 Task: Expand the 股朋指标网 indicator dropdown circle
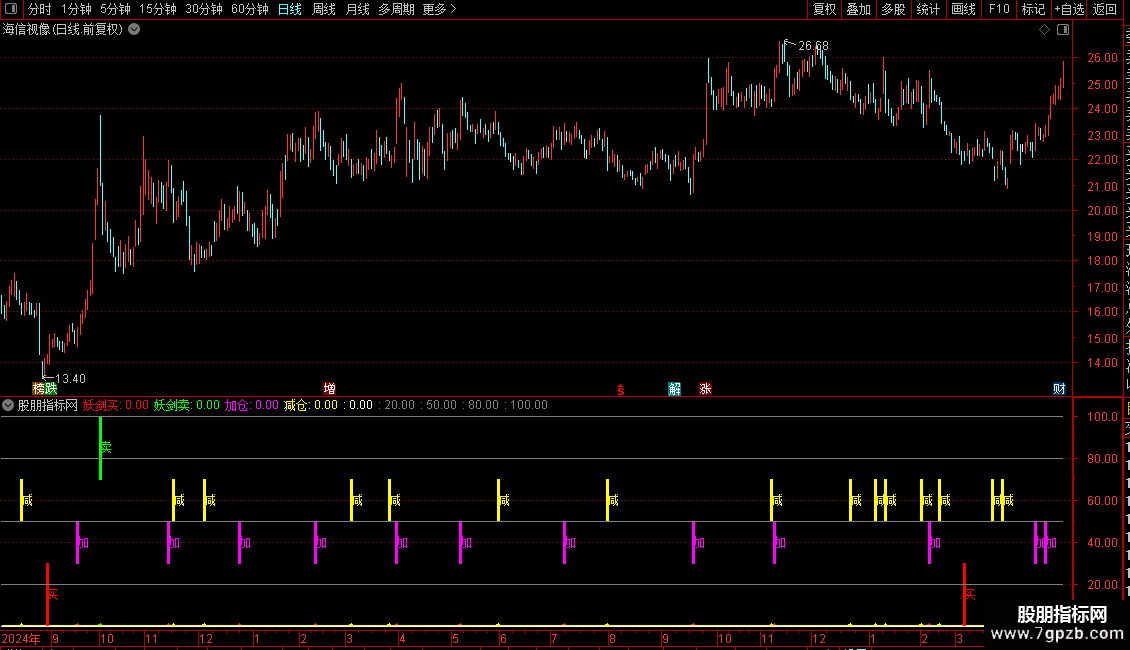coord(8,405)
